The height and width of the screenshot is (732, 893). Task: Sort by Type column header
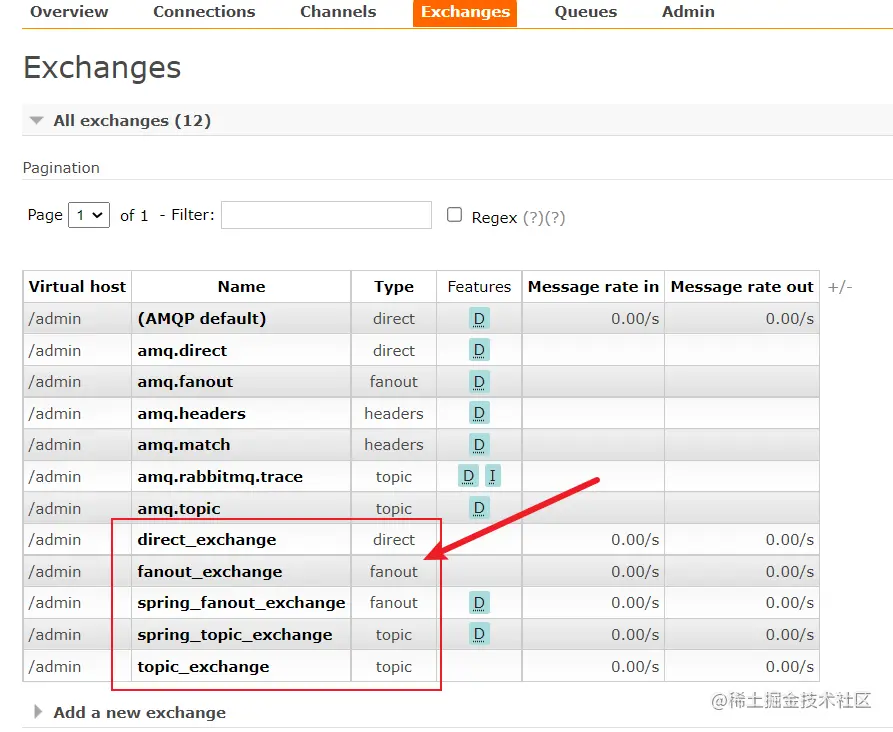point(394,287)
